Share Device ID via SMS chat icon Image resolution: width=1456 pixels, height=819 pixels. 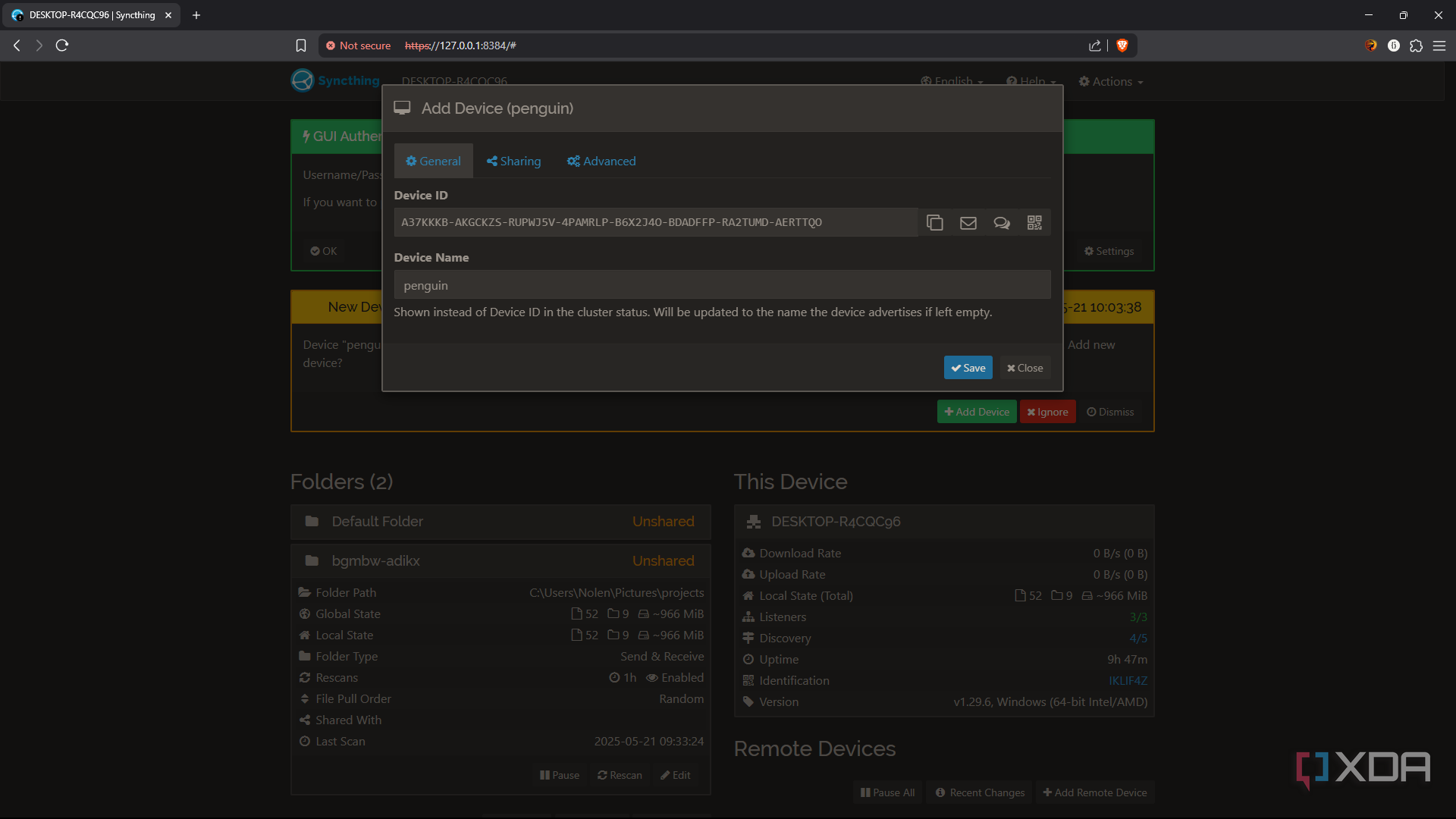click(x=1001, y=222)
